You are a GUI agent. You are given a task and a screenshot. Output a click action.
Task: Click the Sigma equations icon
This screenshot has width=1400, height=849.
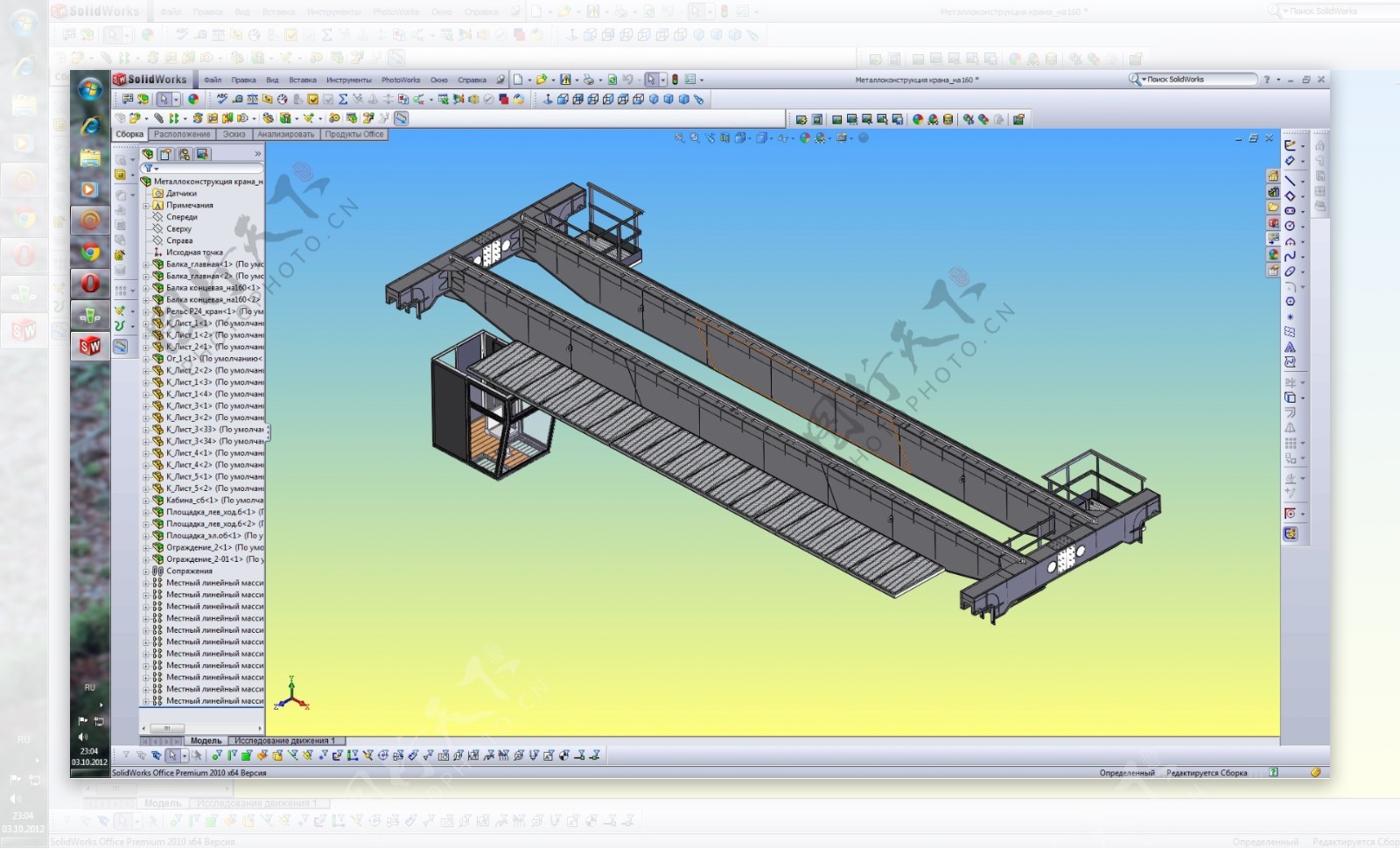pyautogui.click(x=343, y=99)
